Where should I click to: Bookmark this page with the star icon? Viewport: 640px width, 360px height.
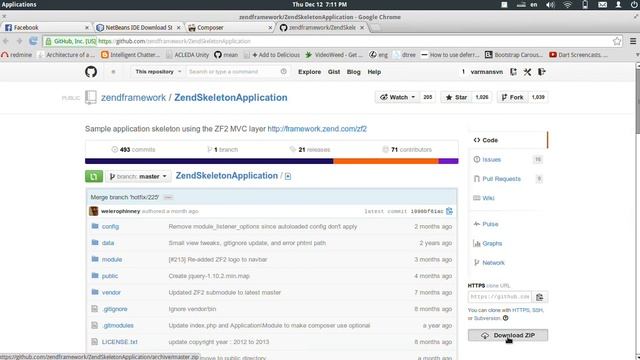[617, 41]
